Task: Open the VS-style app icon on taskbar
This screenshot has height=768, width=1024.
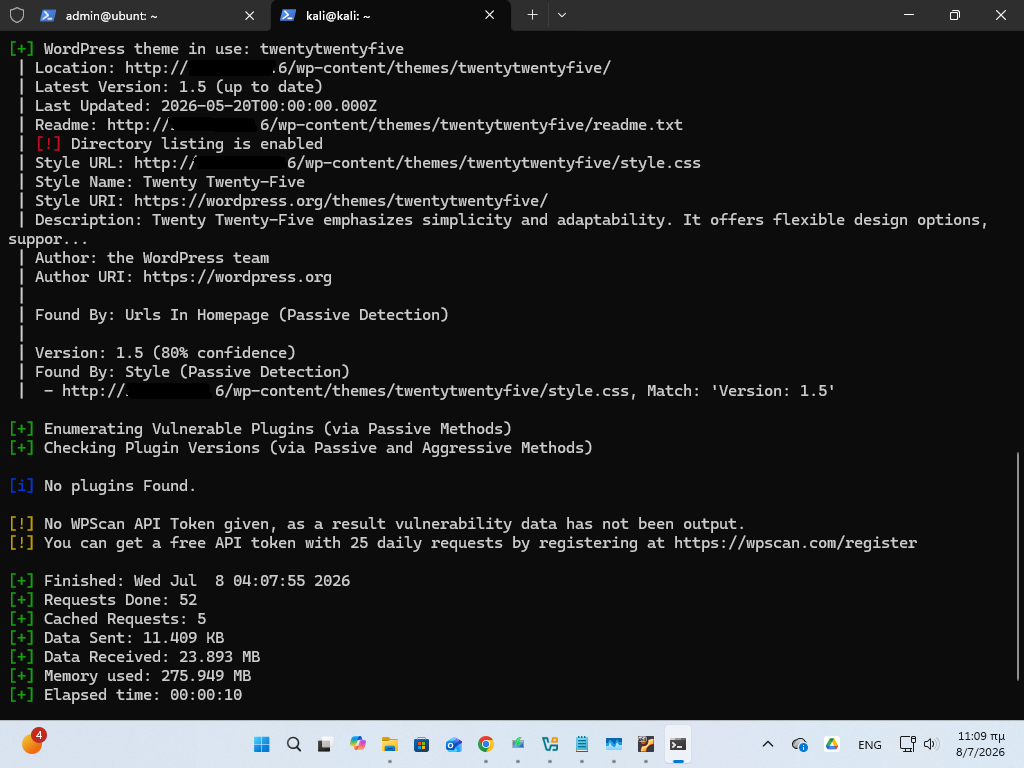Action: coord(550,744)
